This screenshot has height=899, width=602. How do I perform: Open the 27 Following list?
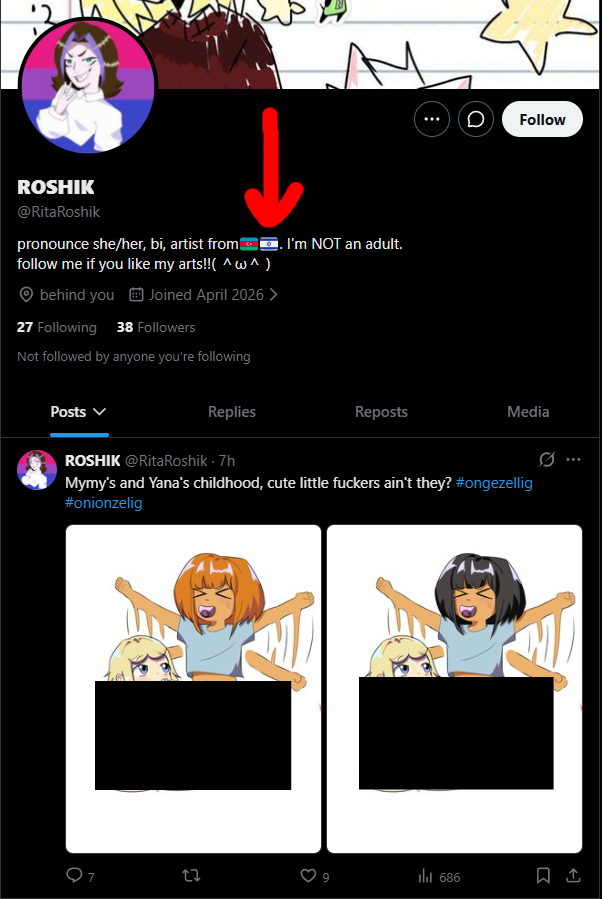click(x=57, y=327)
